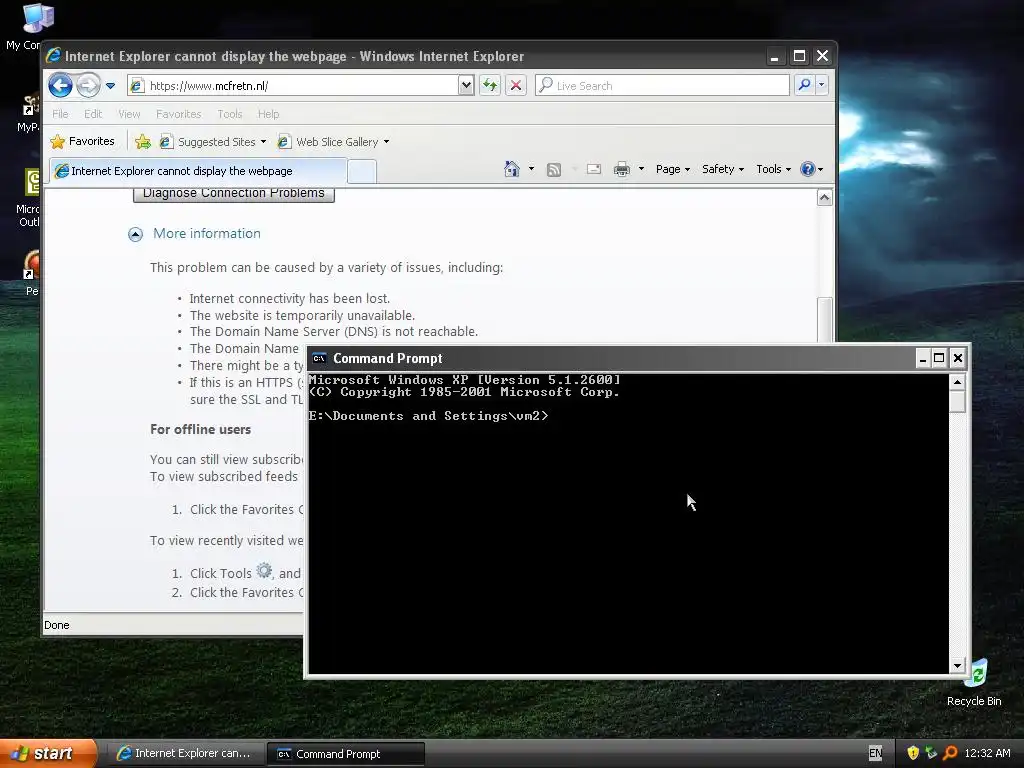Open the Help menu
This screenshot has width=1024, height=768.
click(268, 114)
